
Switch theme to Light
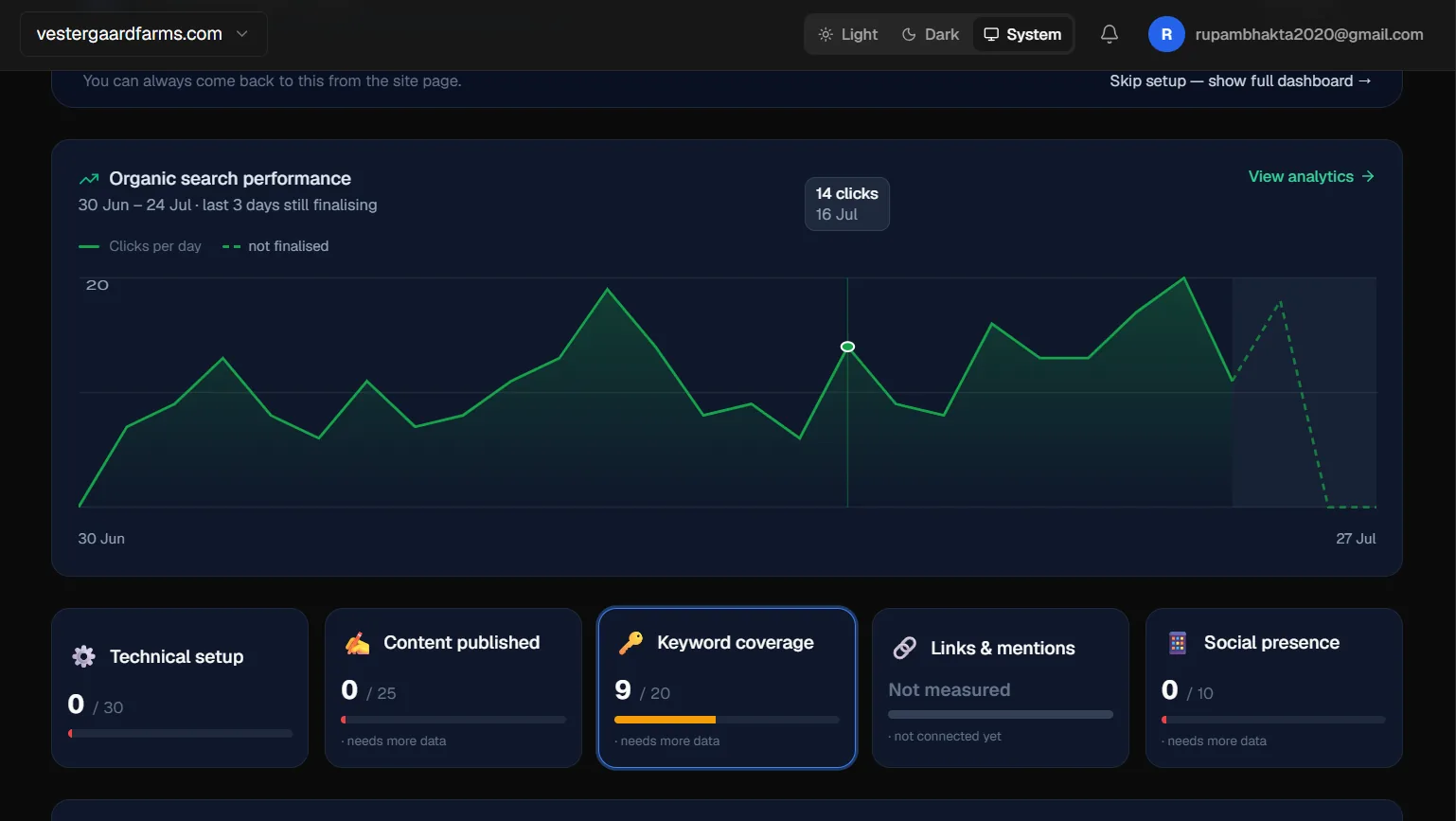[848, 34]
